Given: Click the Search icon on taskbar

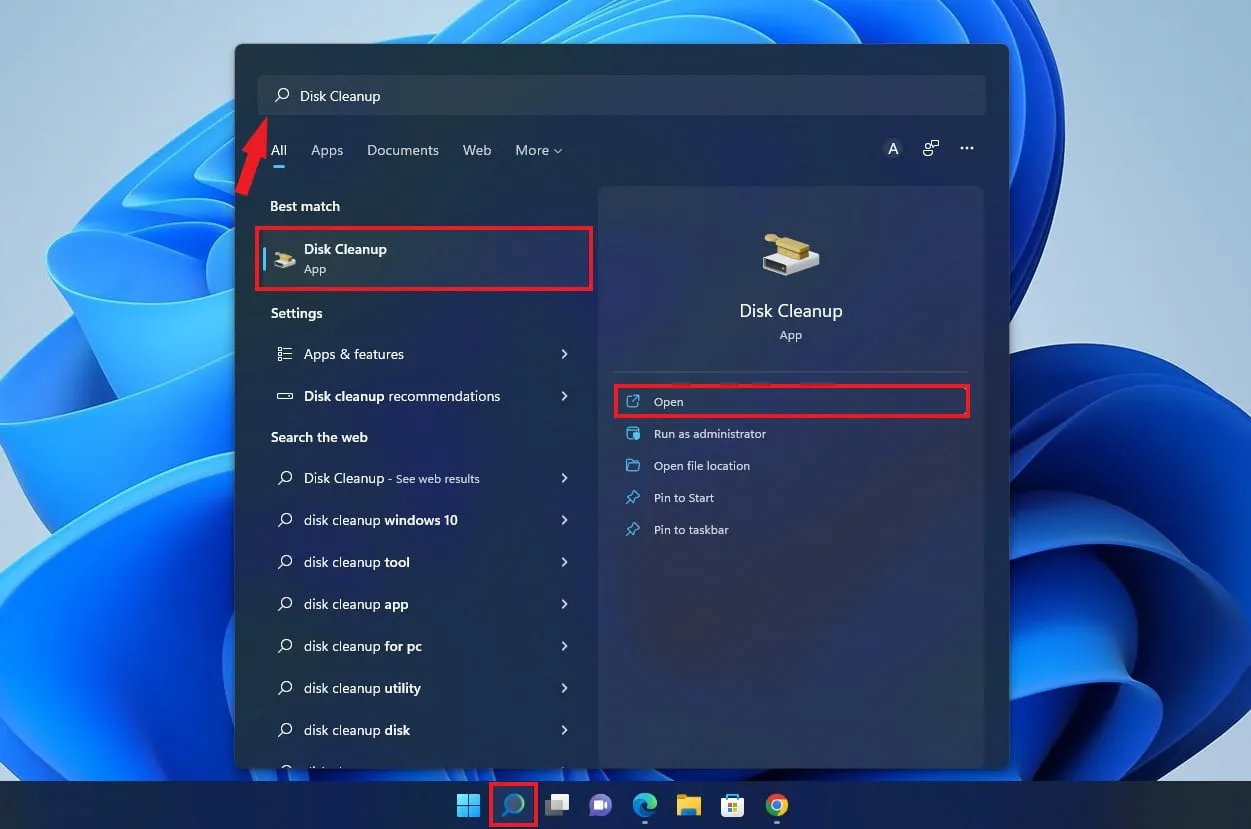Looking at the screenshot, I should click(x=513, y=805).
